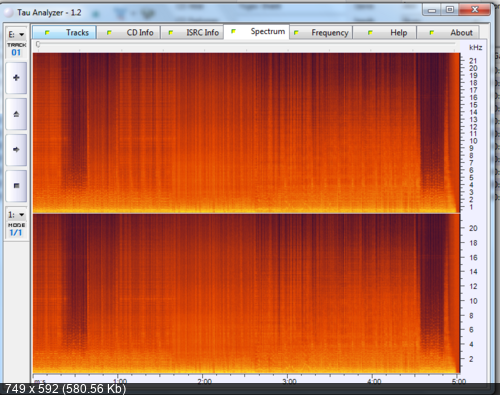Click the upper channel spectrogram
Screen dimensions: 500x395
tap(246, 133)
